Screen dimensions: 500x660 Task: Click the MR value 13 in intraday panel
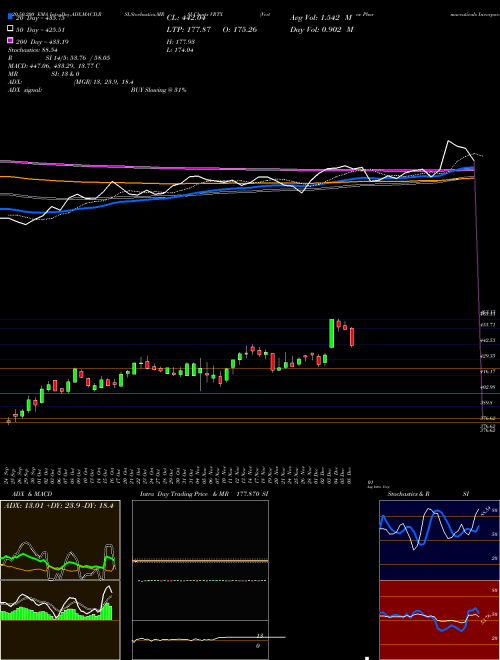tap(260, 636)
